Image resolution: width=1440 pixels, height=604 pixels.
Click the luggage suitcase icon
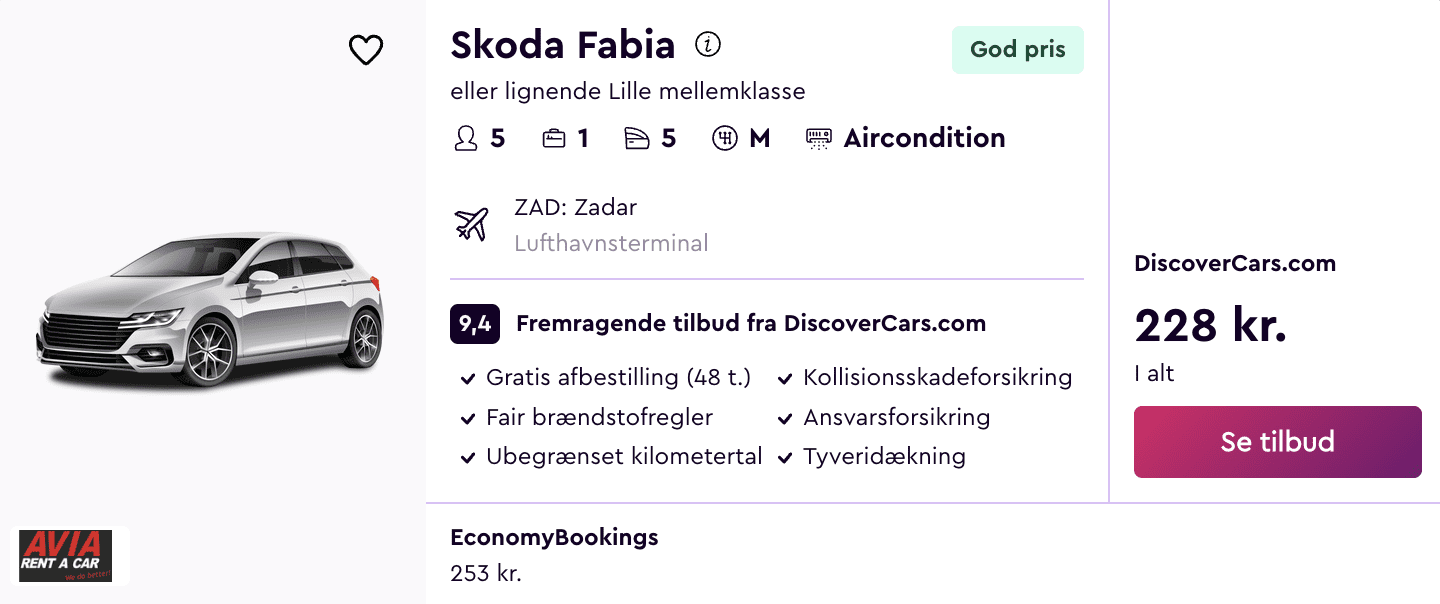tap(554, 138)
